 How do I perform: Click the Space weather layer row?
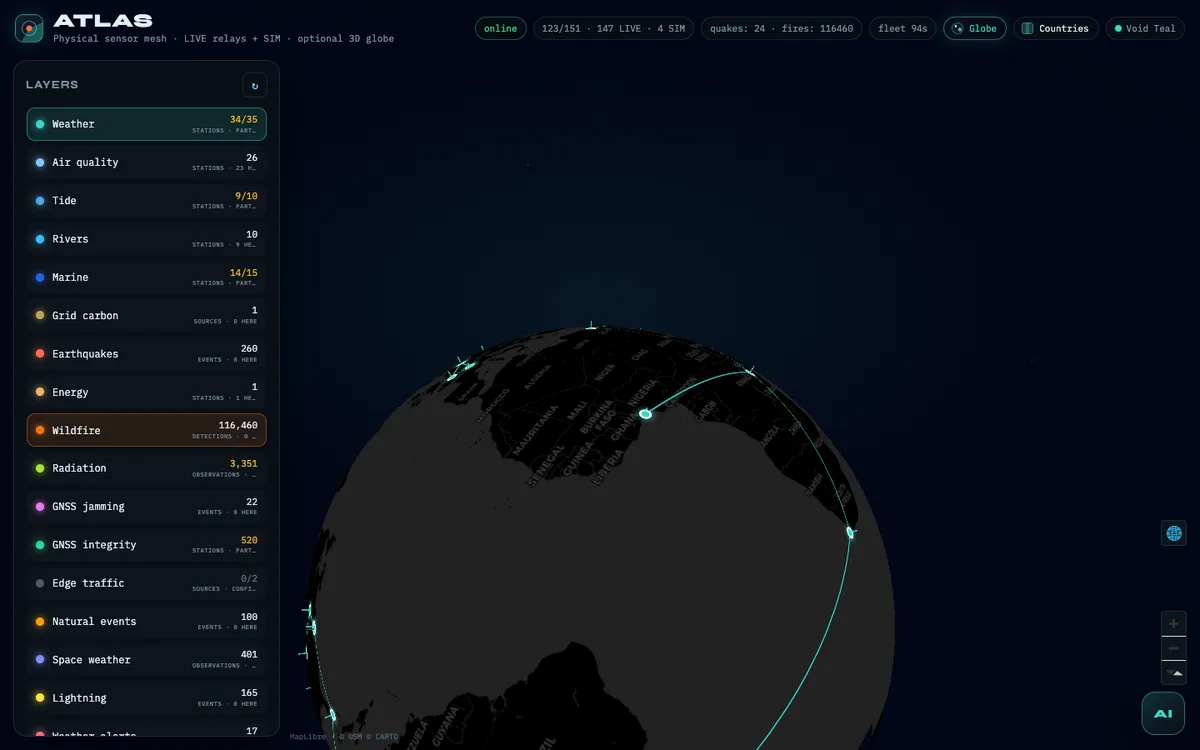[147, 660]
